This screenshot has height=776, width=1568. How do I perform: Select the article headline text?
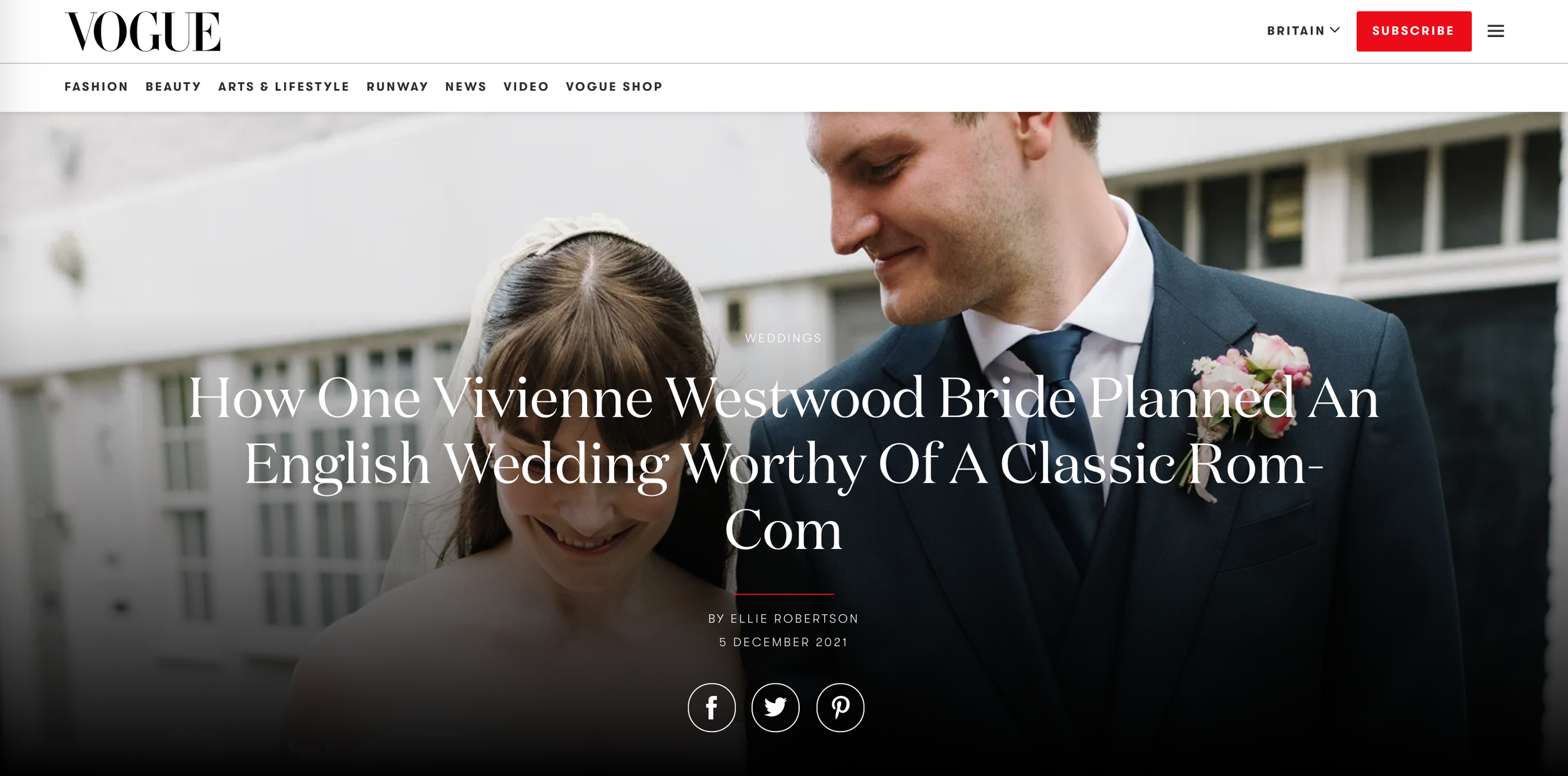pyautogui.click(x=783, y=463)
